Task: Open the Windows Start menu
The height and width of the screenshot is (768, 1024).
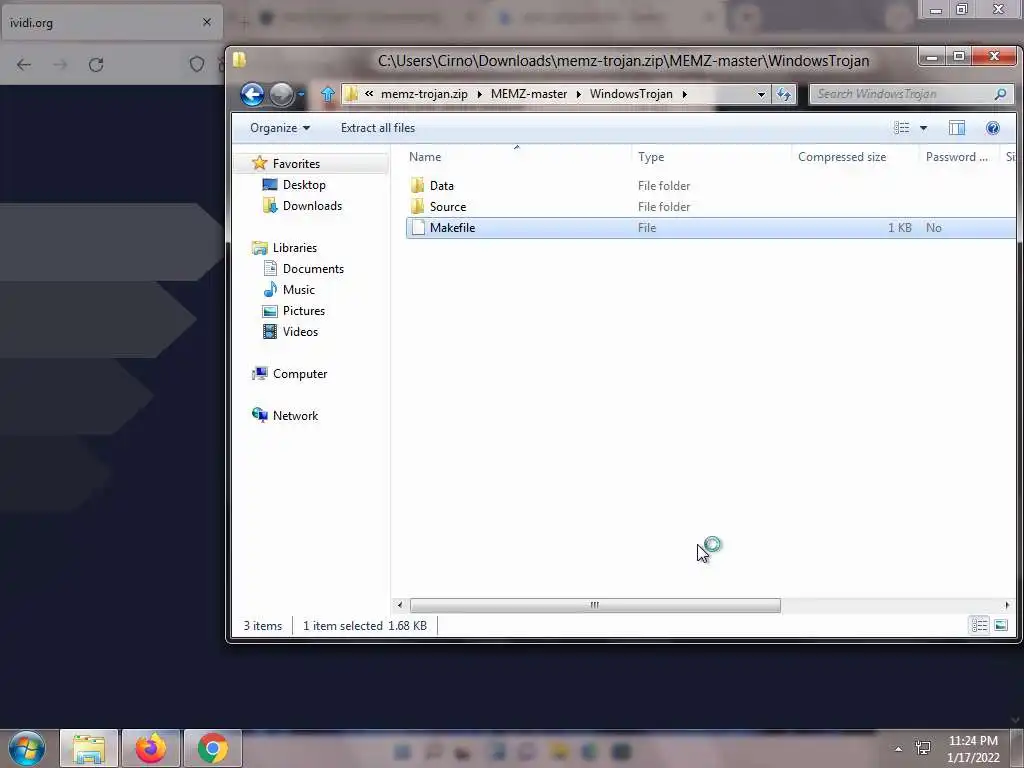Action: coord(26,748)
